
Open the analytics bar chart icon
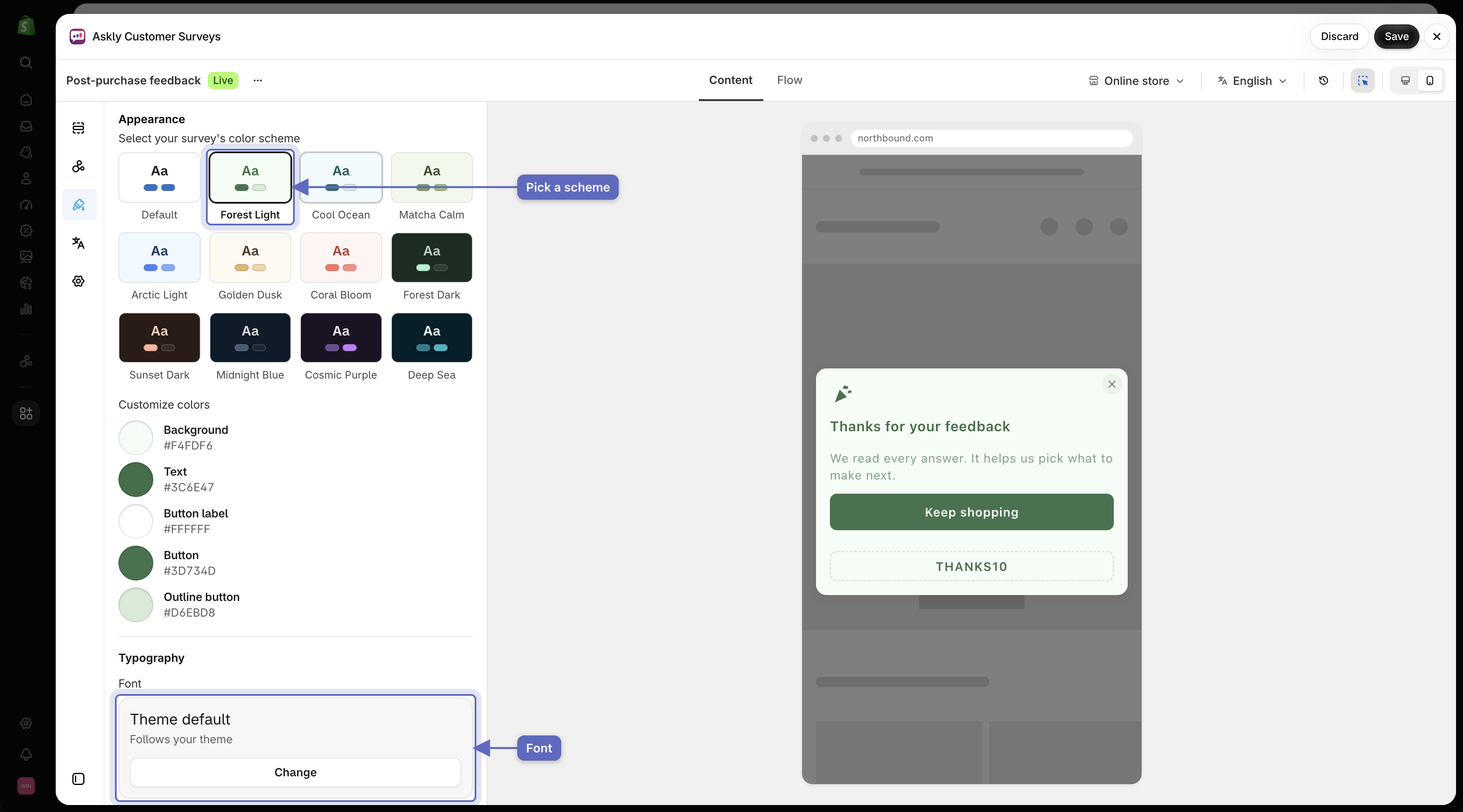(x=26, y=309)
